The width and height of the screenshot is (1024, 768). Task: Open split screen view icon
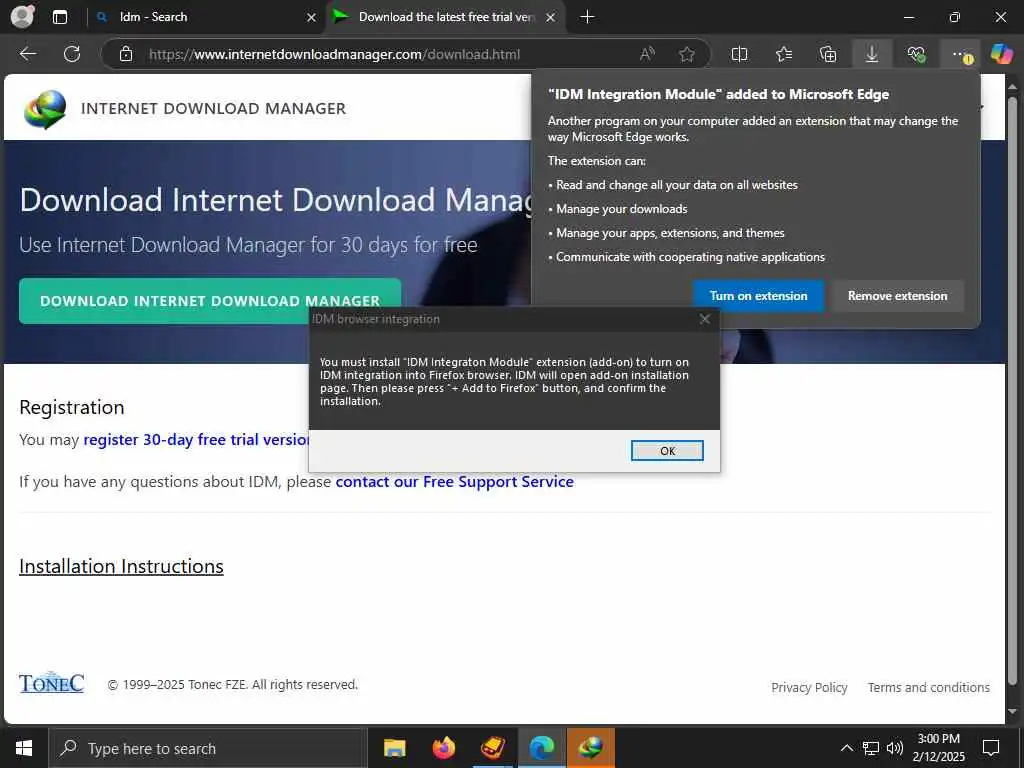pos(739,54)
